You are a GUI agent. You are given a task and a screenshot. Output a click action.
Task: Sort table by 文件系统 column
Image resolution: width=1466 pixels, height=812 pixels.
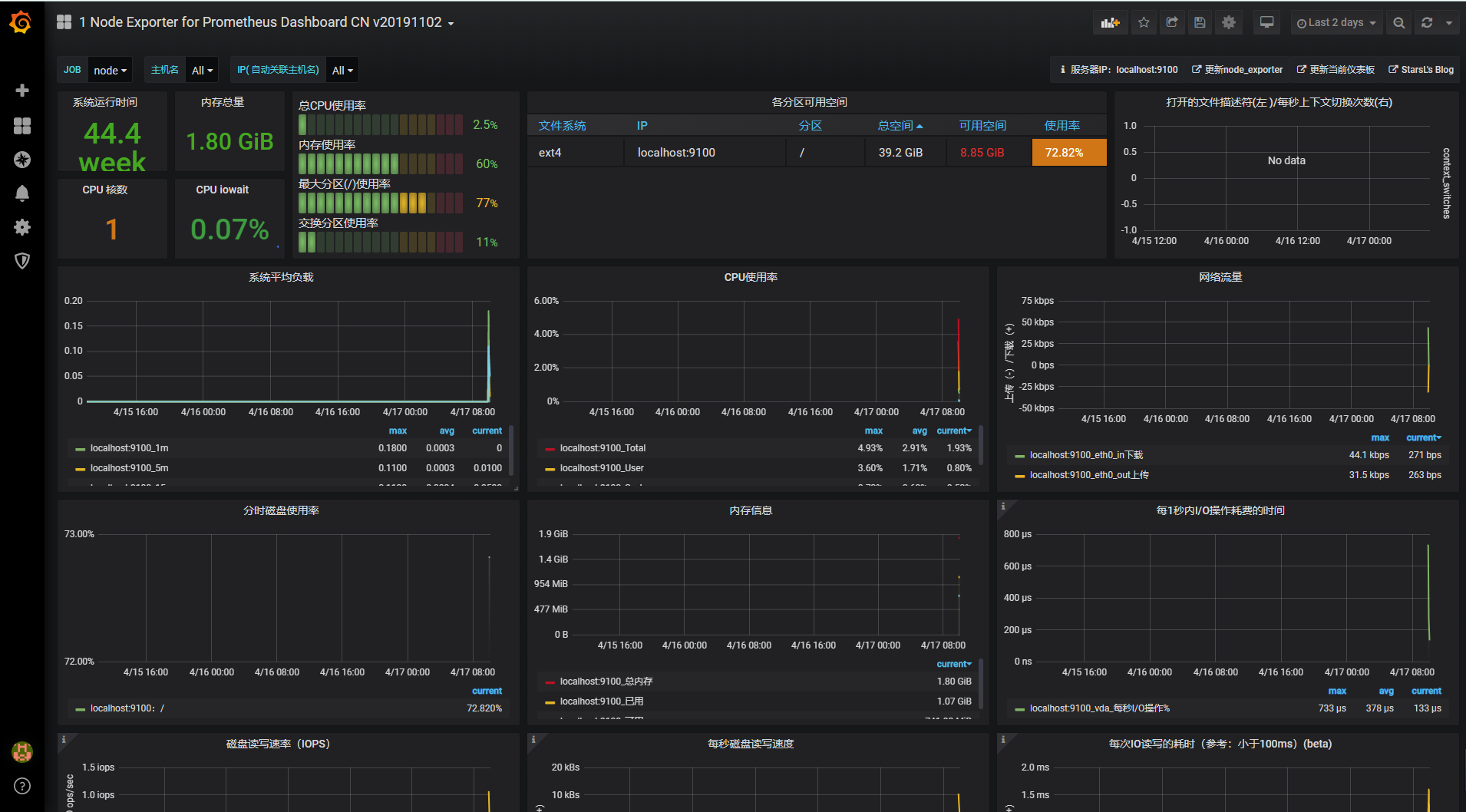(x=562, y=126)
